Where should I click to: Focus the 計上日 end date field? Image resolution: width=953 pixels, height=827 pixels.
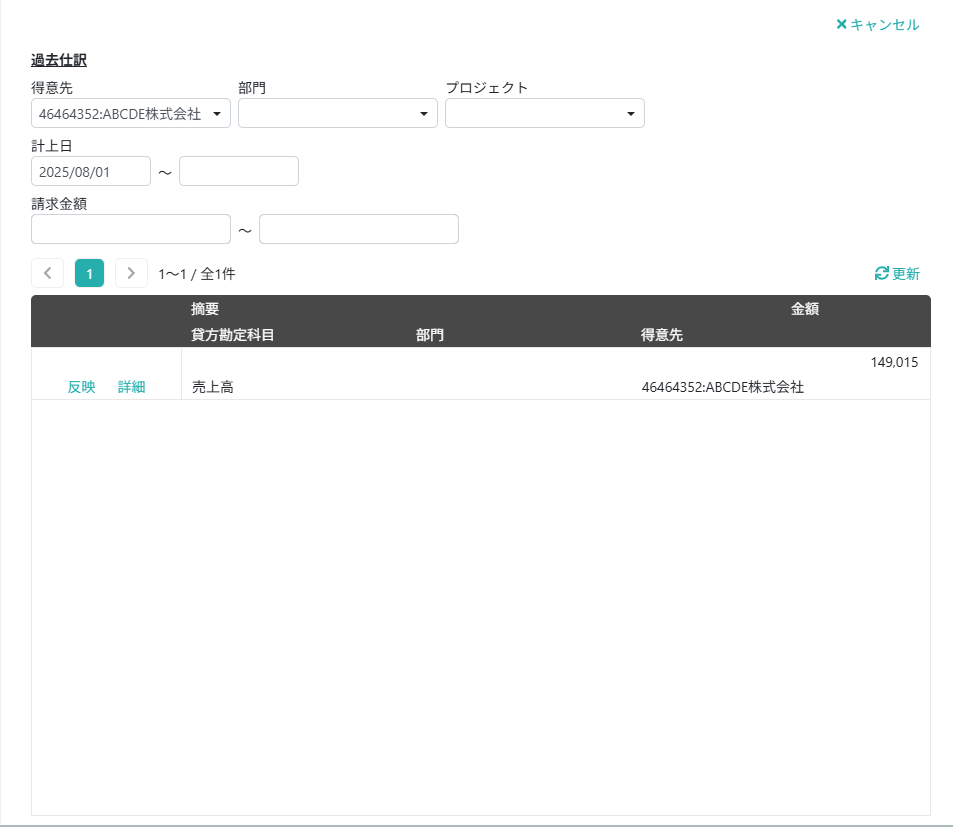coord(238,172)
